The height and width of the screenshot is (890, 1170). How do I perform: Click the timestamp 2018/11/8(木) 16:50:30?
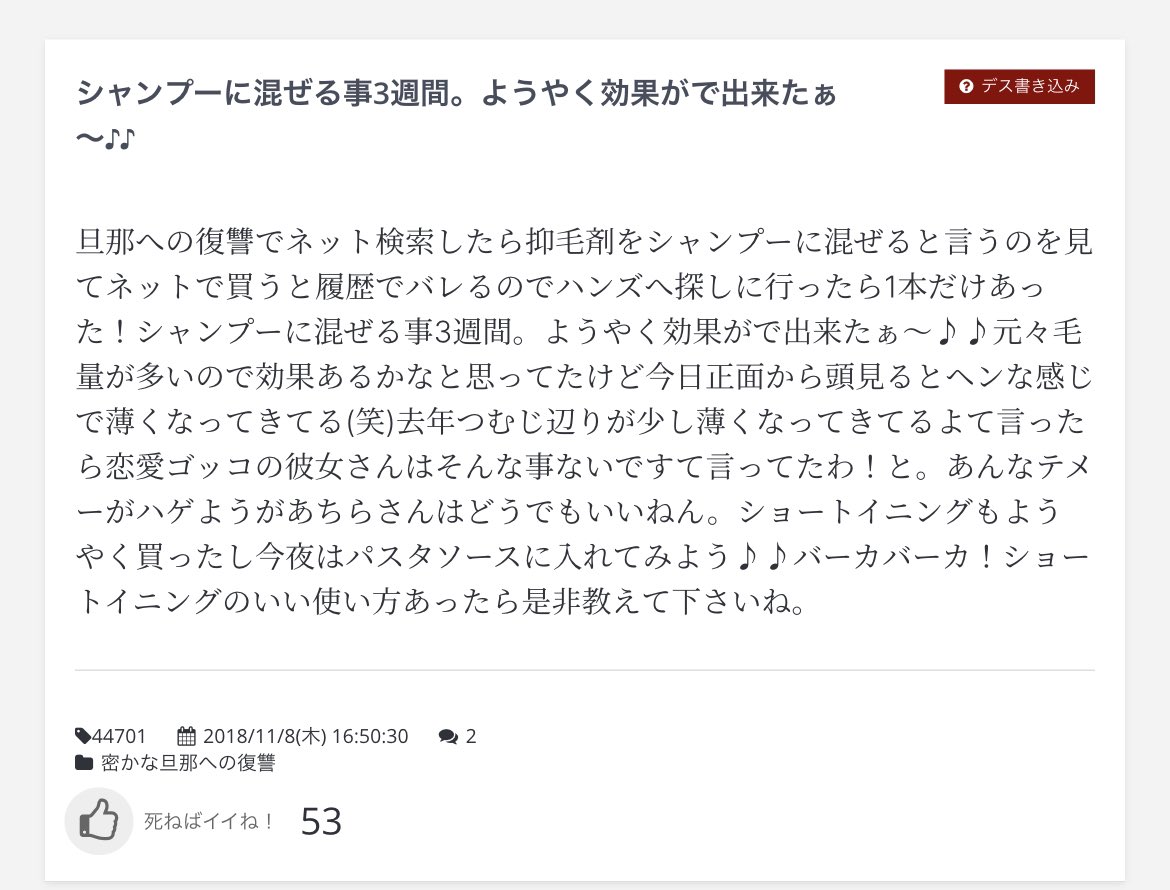pos(305,737)
